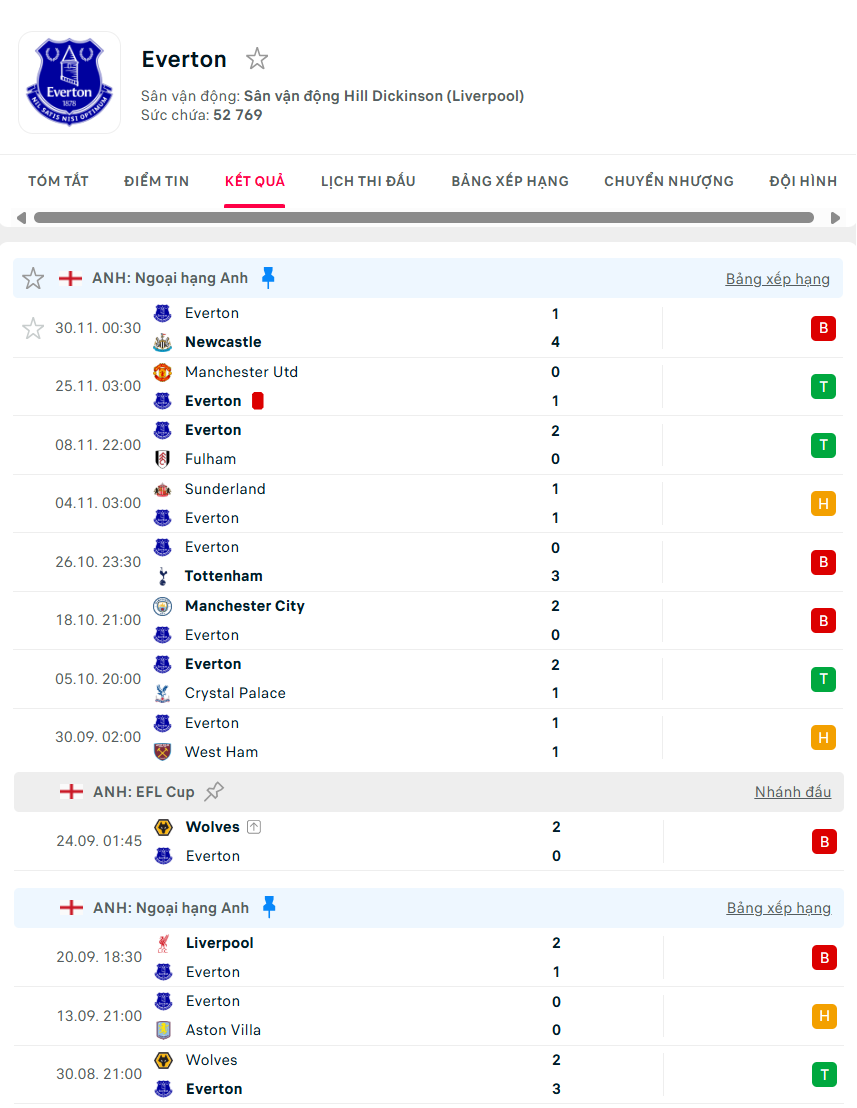Unpin the Ngoại hạng Anh league

pyautogui.click(x=268, y=278)
